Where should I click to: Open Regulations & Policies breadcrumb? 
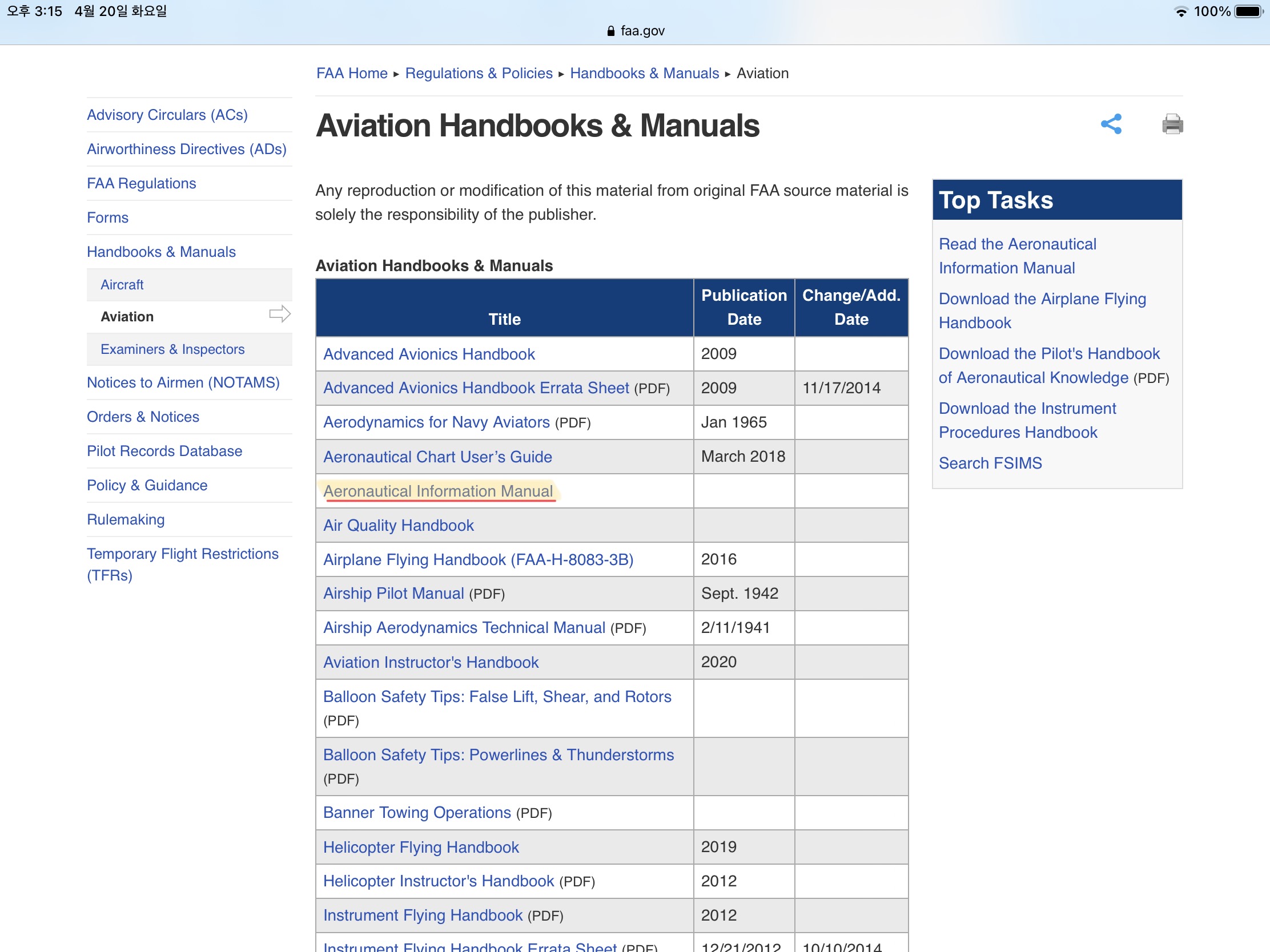[479, 74]
